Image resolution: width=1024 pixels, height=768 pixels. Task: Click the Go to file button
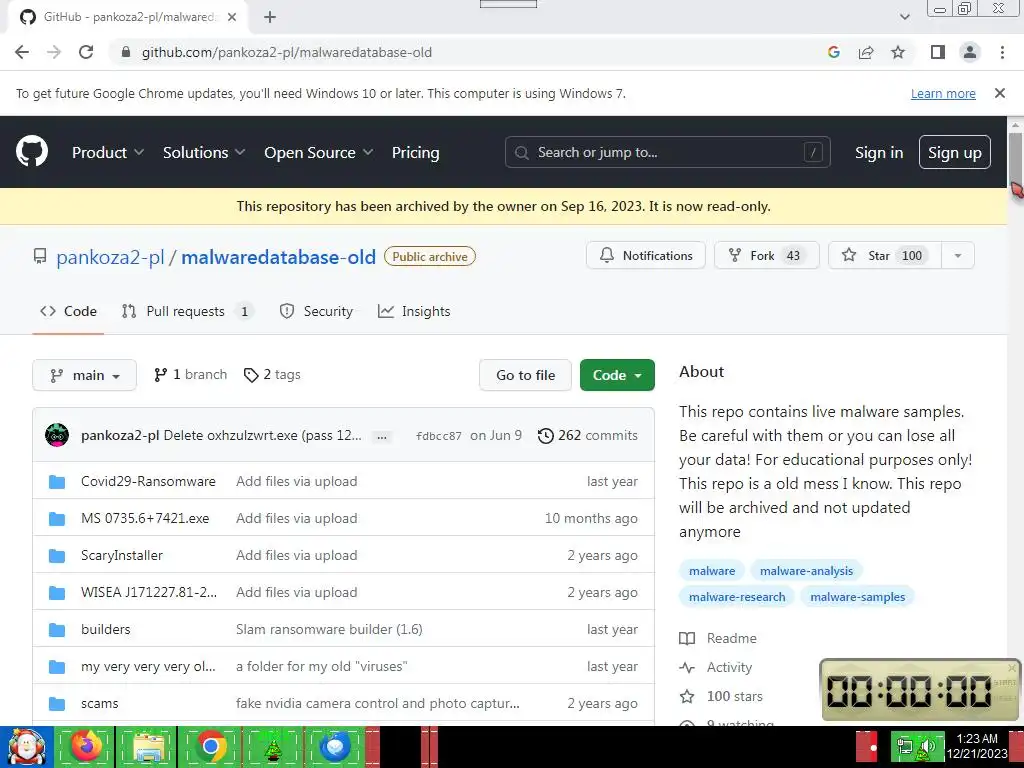(x=525, y=375)
